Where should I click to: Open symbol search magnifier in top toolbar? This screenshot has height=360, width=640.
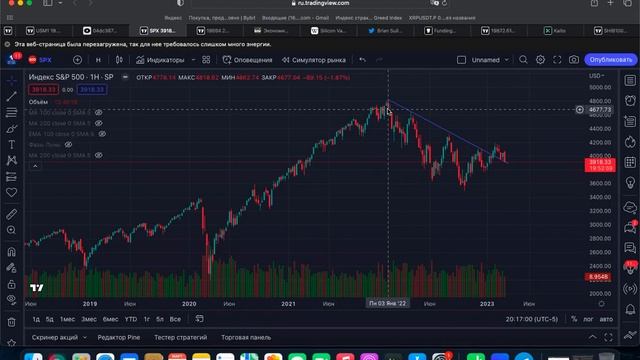coord(523,60)
